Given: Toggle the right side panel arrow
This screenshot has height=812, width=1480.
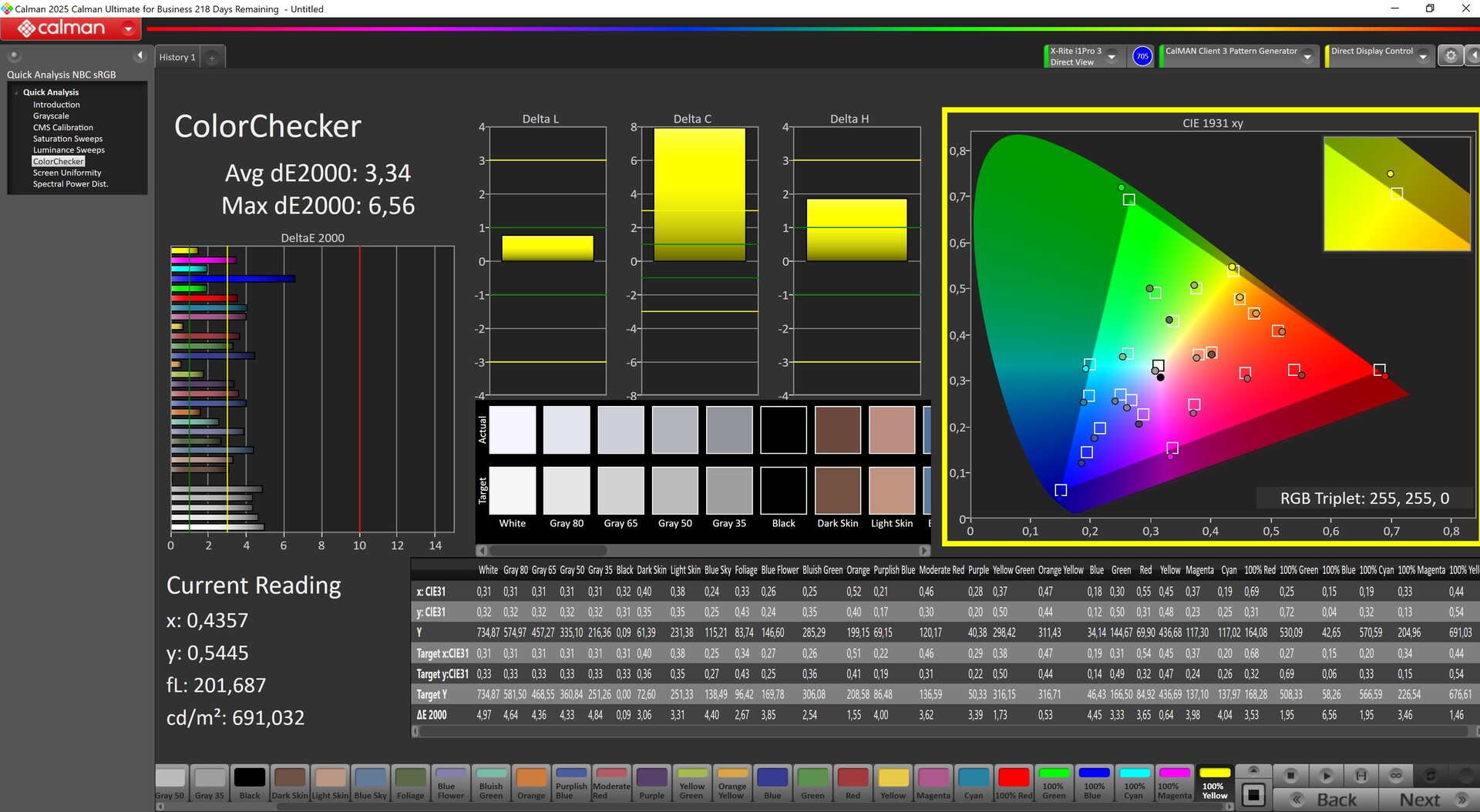Looking at the screenshot, I should (x=1473, y=56).
